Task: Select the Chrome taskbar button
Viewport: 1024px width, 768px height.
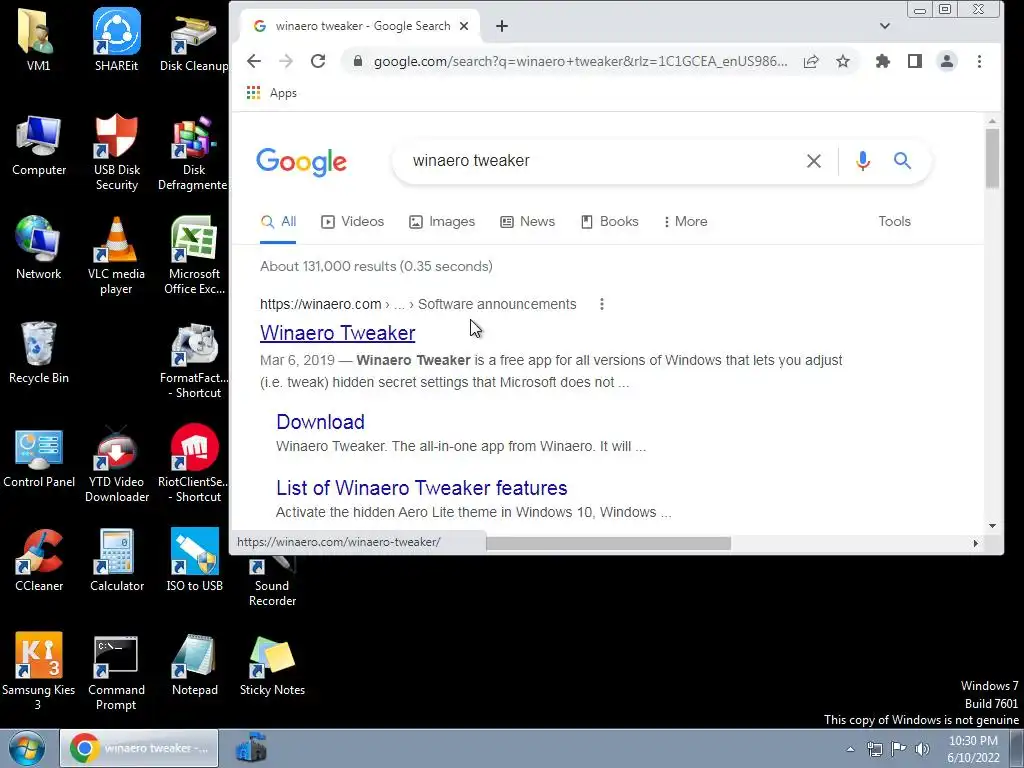Action: click(x=139, y=748)
